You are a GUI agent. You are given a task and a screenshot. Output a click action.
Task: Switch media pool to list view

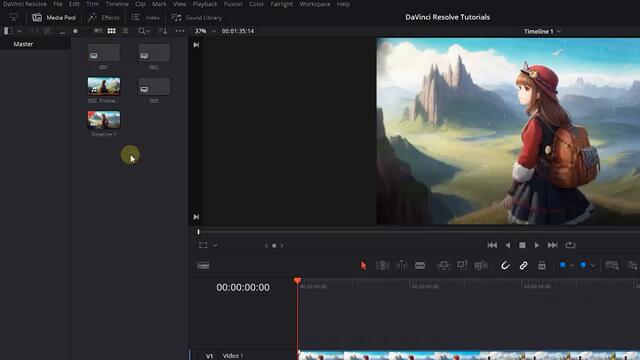[125, 31]
